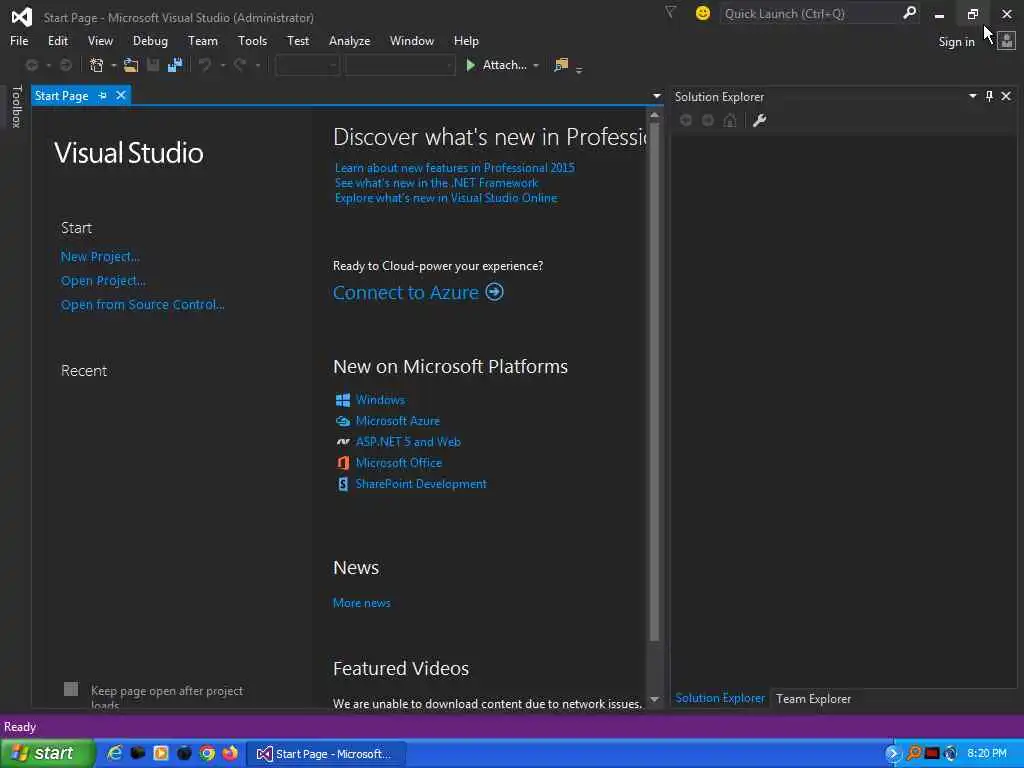This screenshot has height=768, width=1024.
Task: Click the yellow smiley feedback icon
Action: [703, 13]
